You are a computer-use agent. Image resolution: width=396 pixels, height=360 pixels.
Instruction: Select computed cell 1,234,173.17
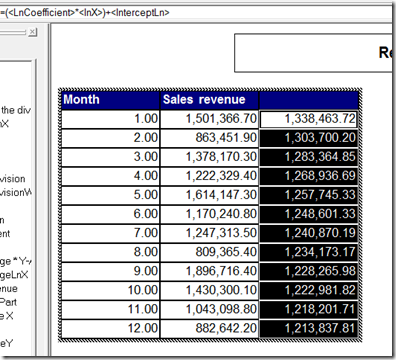pos(309,252)
